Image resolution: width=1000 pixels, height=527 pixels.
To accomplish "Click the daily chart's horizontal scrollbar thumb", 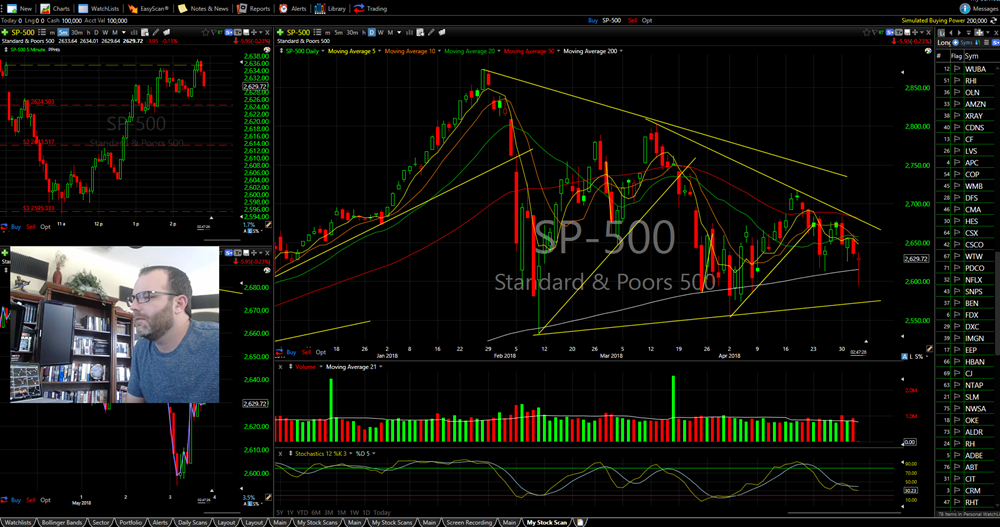I will pos(845,512).
